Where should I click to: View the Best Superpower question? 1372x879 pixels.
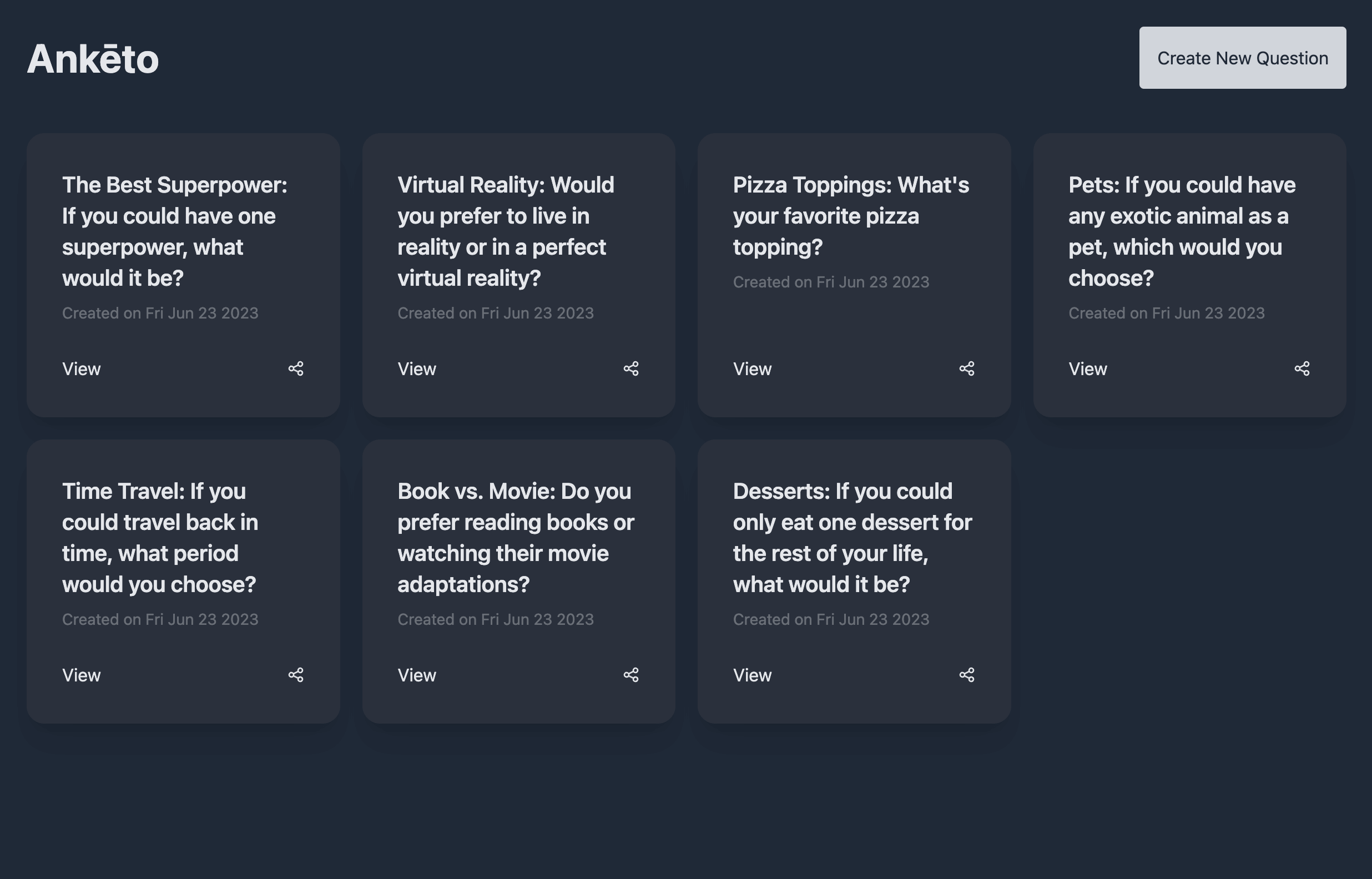81,369
